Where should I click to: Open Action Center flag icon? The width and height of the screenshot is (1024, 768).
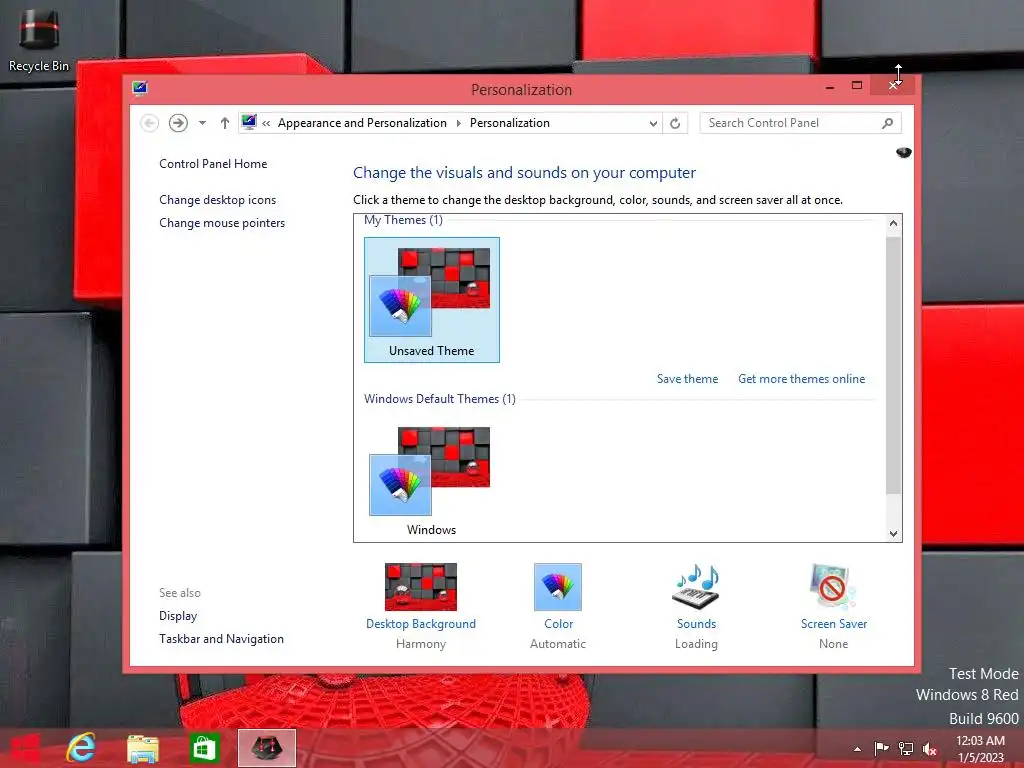point(881,749)
